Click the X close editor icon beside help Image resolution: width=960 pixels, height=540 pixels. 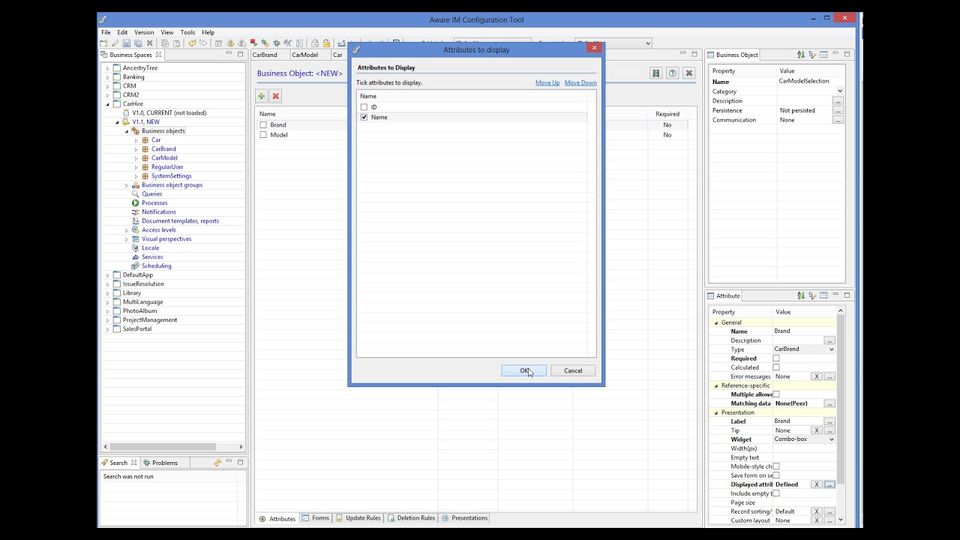(689, 73)
